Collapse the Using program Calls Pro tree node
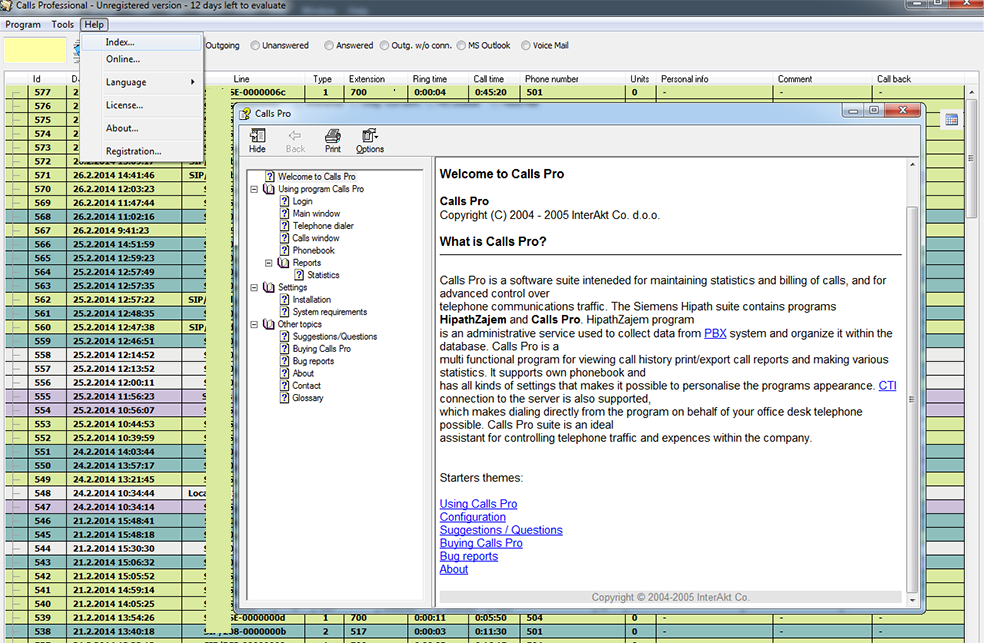 (x=254, y=189)
